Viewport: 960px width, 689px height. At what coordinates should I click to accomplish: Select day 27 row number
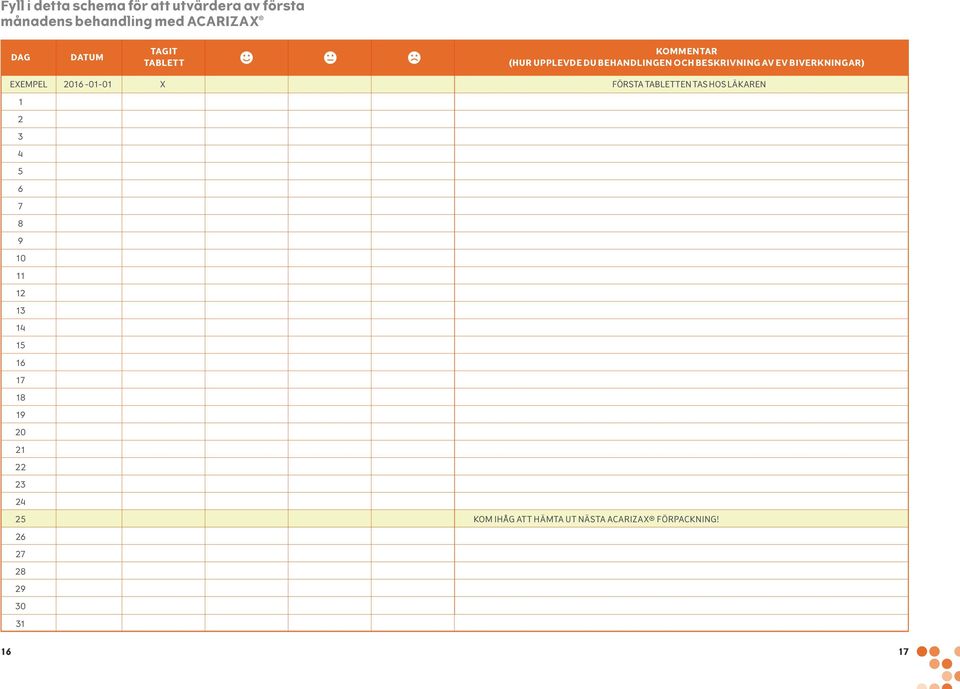pos(21,554)
